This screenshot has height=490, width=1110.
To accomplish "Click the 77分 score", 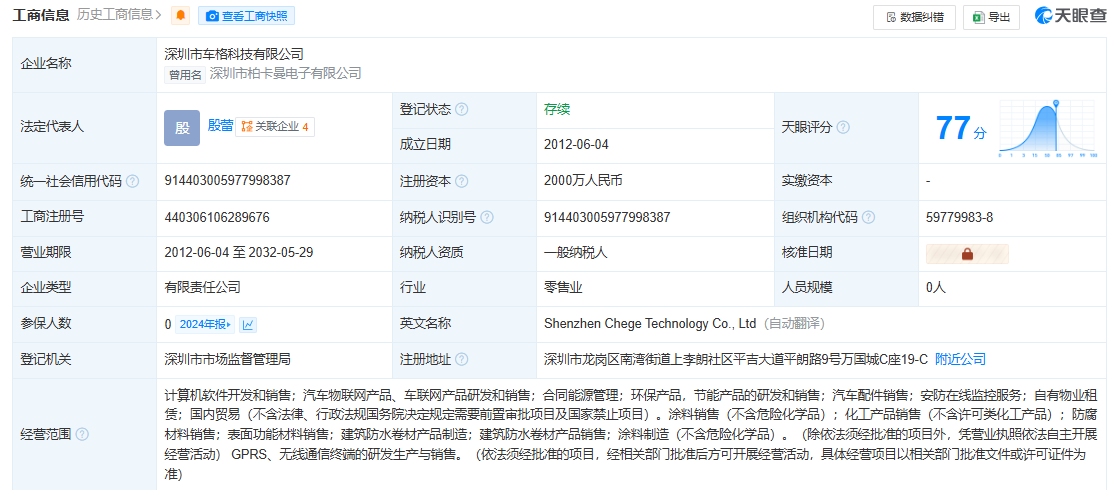I will (960, 128).
